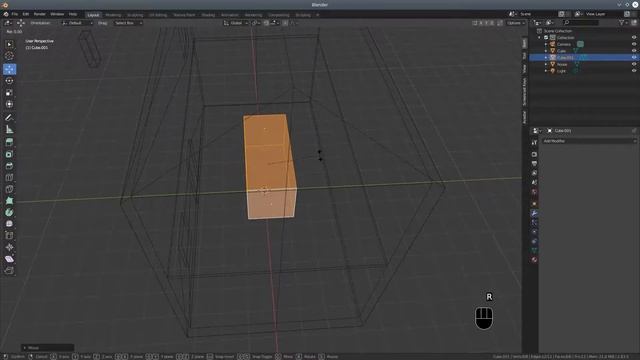Open the Render properties tab
Image resolution: width=640 pixels, height=360 pixels.
pyautogui.click(x=534, y=154)
